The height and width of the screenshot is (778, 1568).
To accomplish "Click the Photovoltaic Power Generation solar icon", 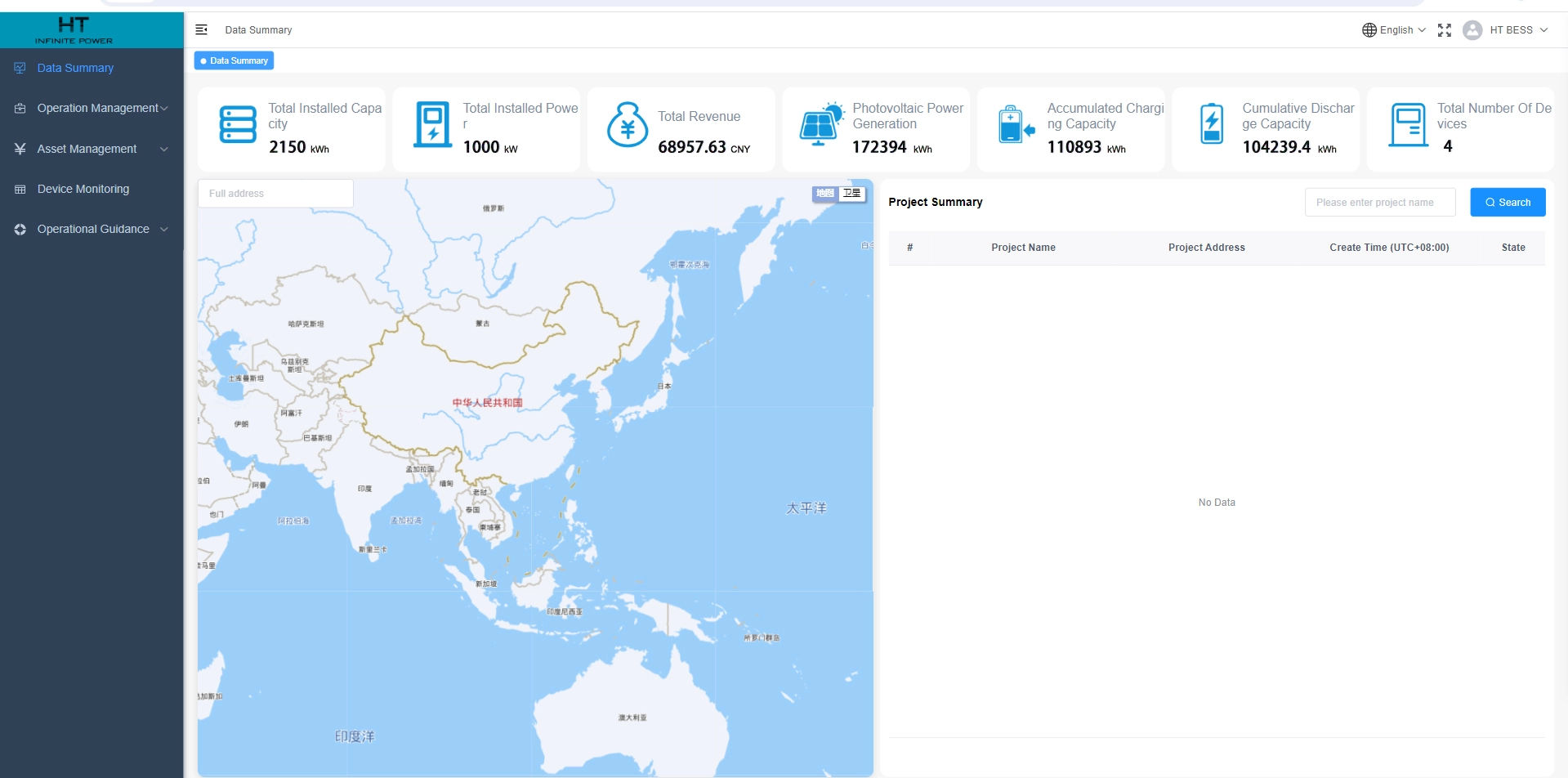I will (820, 125).
